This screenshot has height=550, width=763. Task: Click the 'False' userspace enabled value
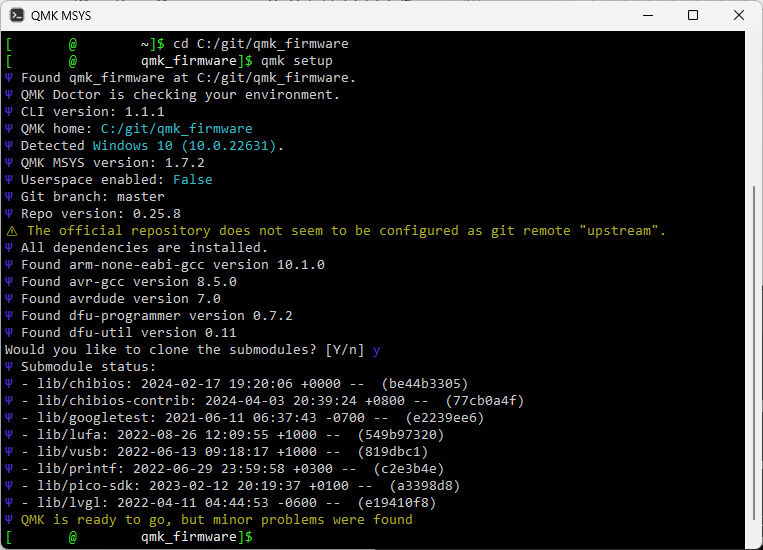[x=192, y=180]
